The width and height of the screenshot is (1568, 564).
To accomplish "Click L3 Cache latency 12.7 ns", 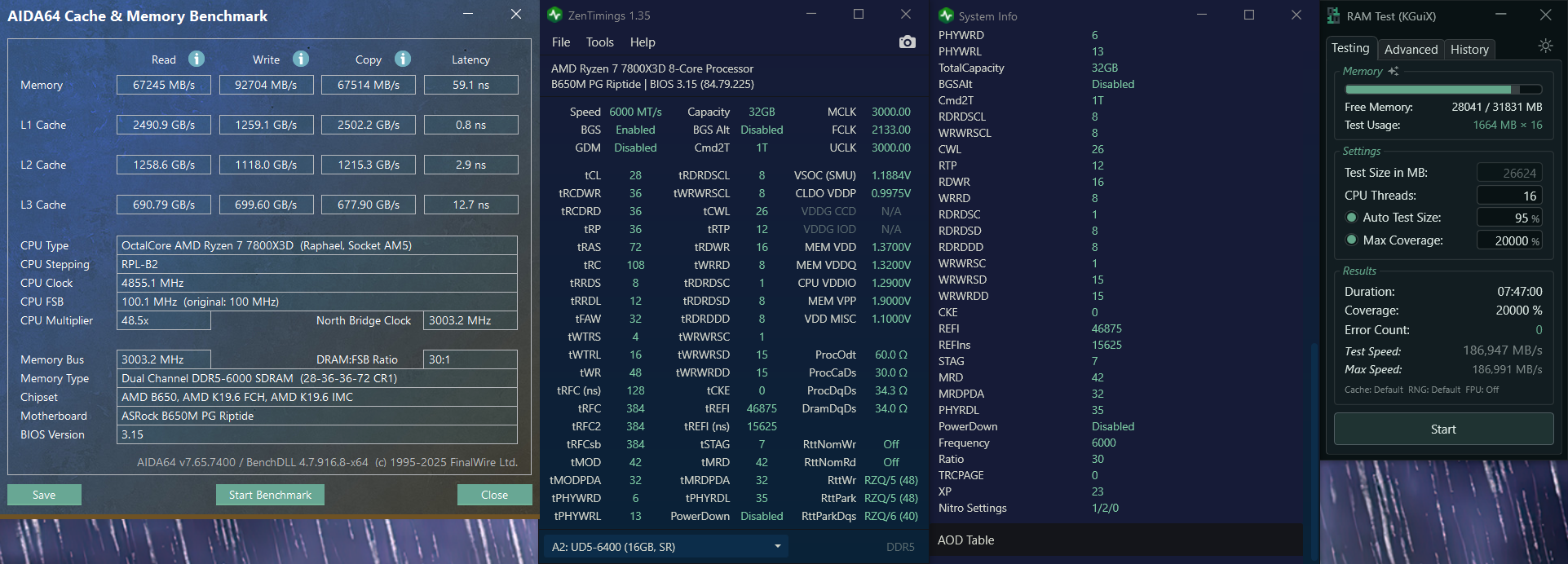I will pos(470,205).
